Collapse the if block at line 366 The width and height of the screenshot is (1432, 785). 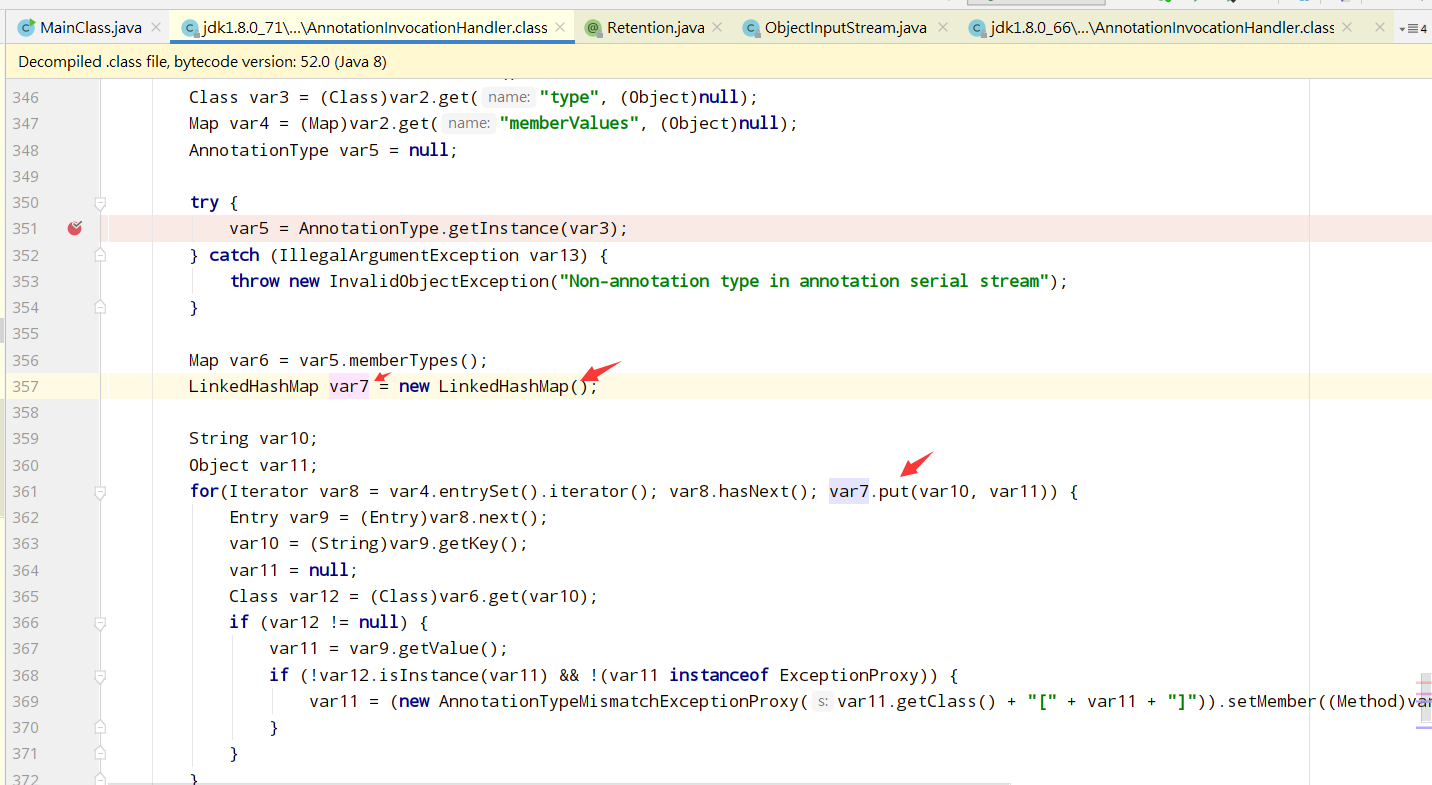point(100,622)
